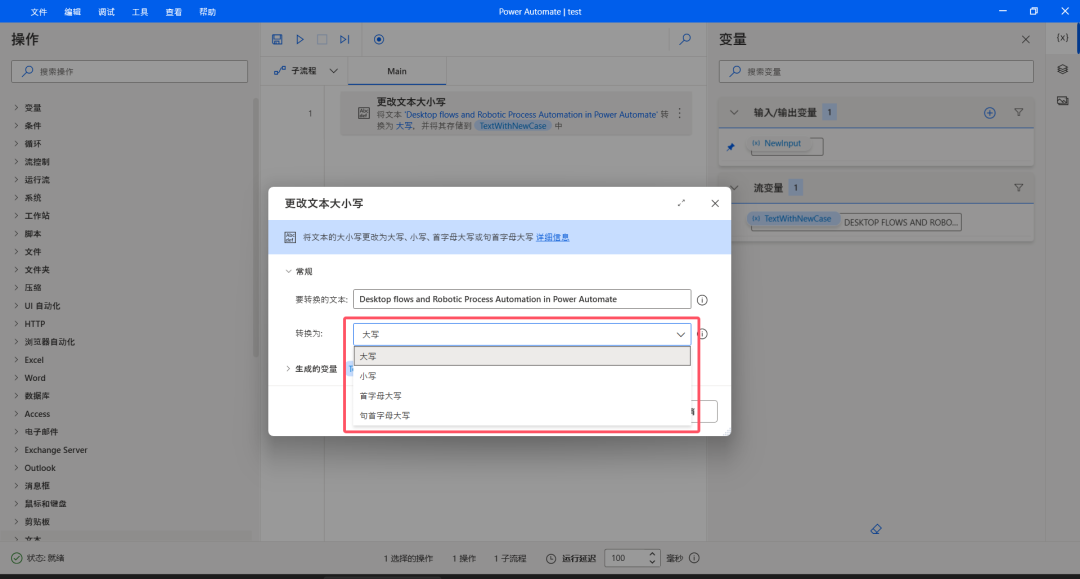The width and height of the screenshot is (1080, 579).
Task: Switch to the Main tab
Action: 397,71
